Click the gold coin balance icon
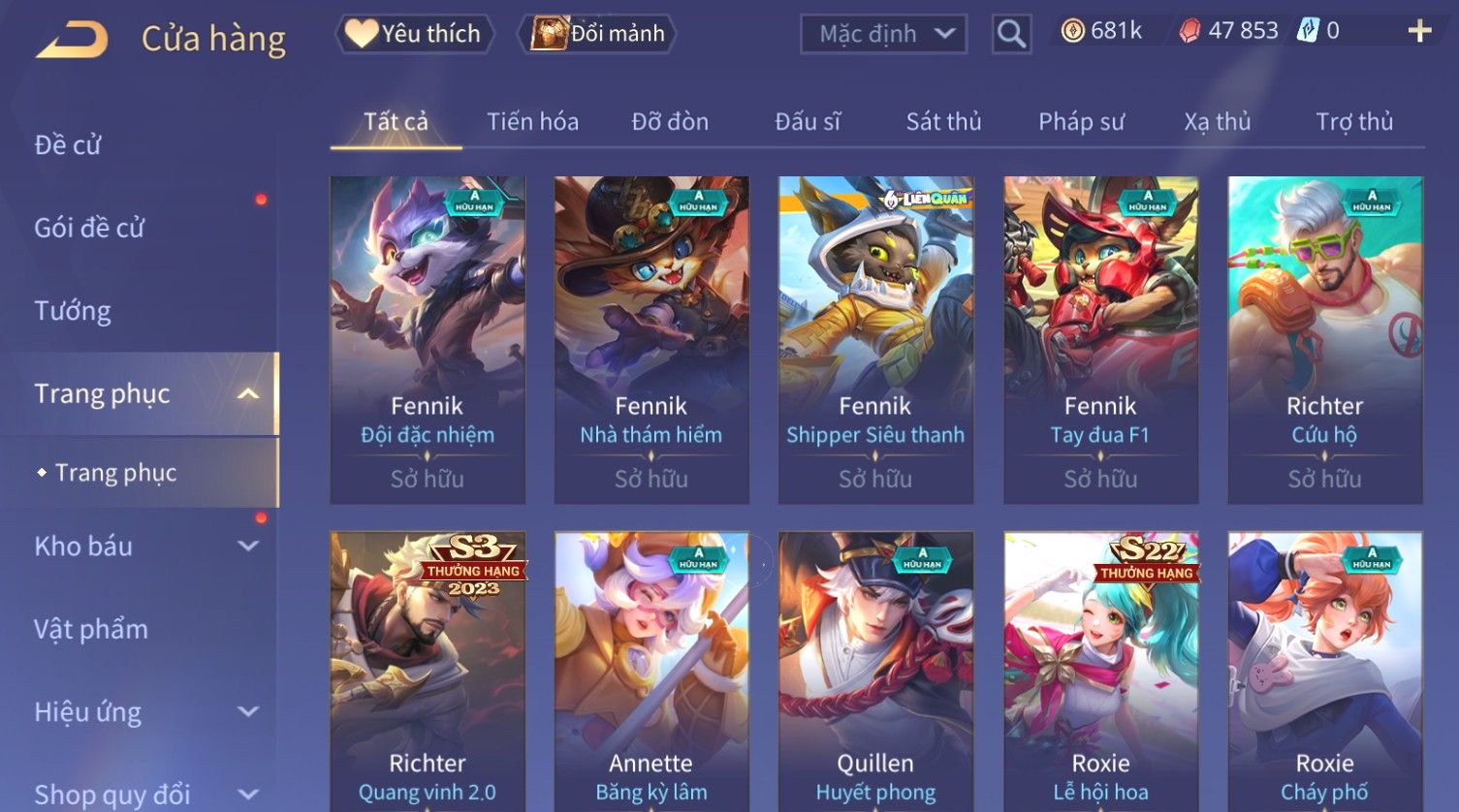The height and width of the screenshot is (812, 1459). click(1072, 31)
